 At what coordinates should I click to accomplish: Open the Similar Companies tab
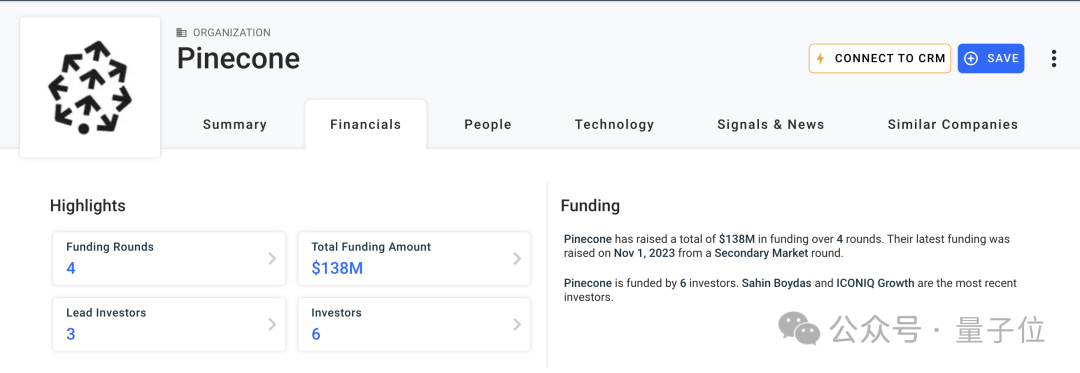point(953,125)
